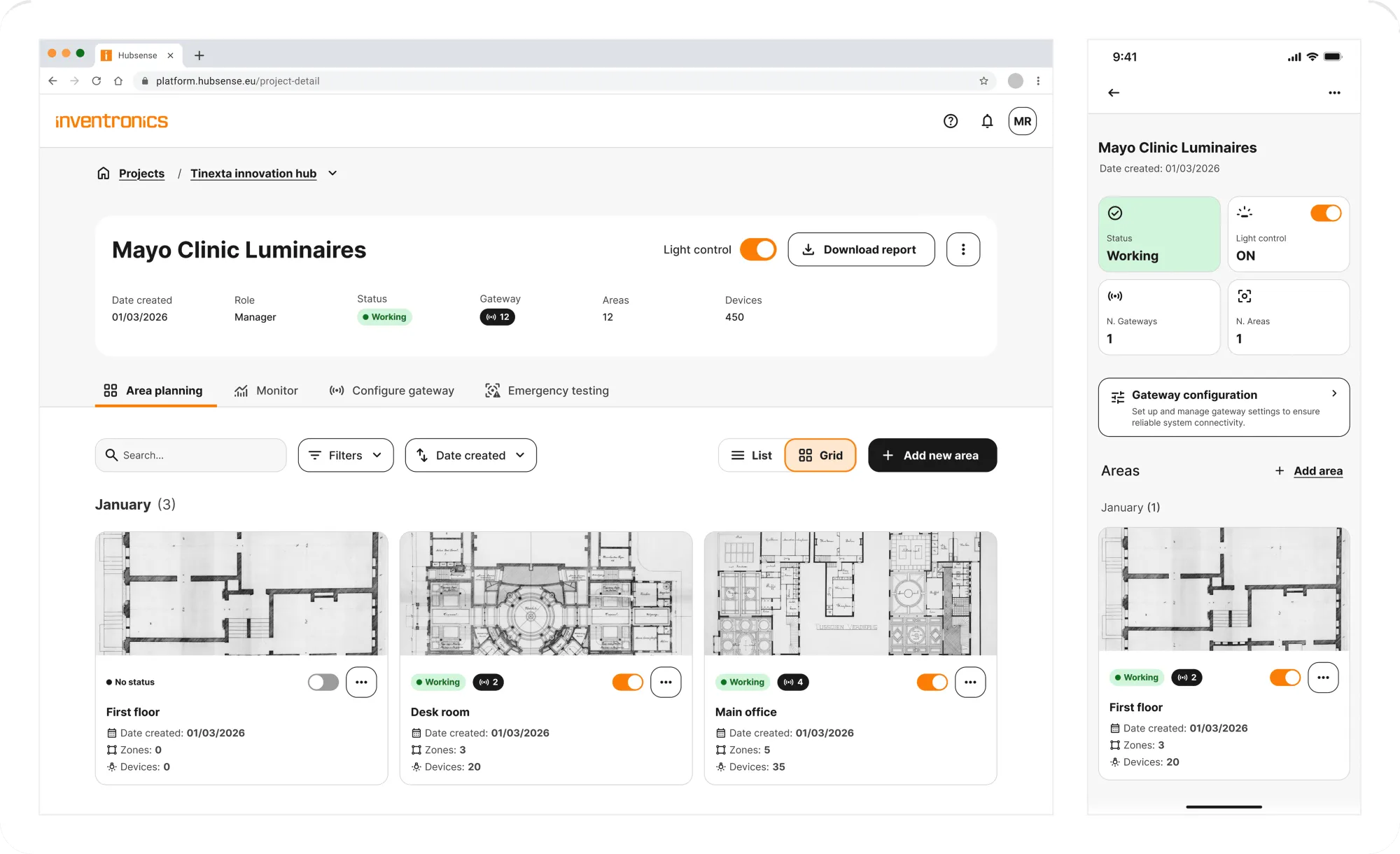Open browser three-dot menu
Screen dimensions: 1400x854
(x=1038, y=81)
